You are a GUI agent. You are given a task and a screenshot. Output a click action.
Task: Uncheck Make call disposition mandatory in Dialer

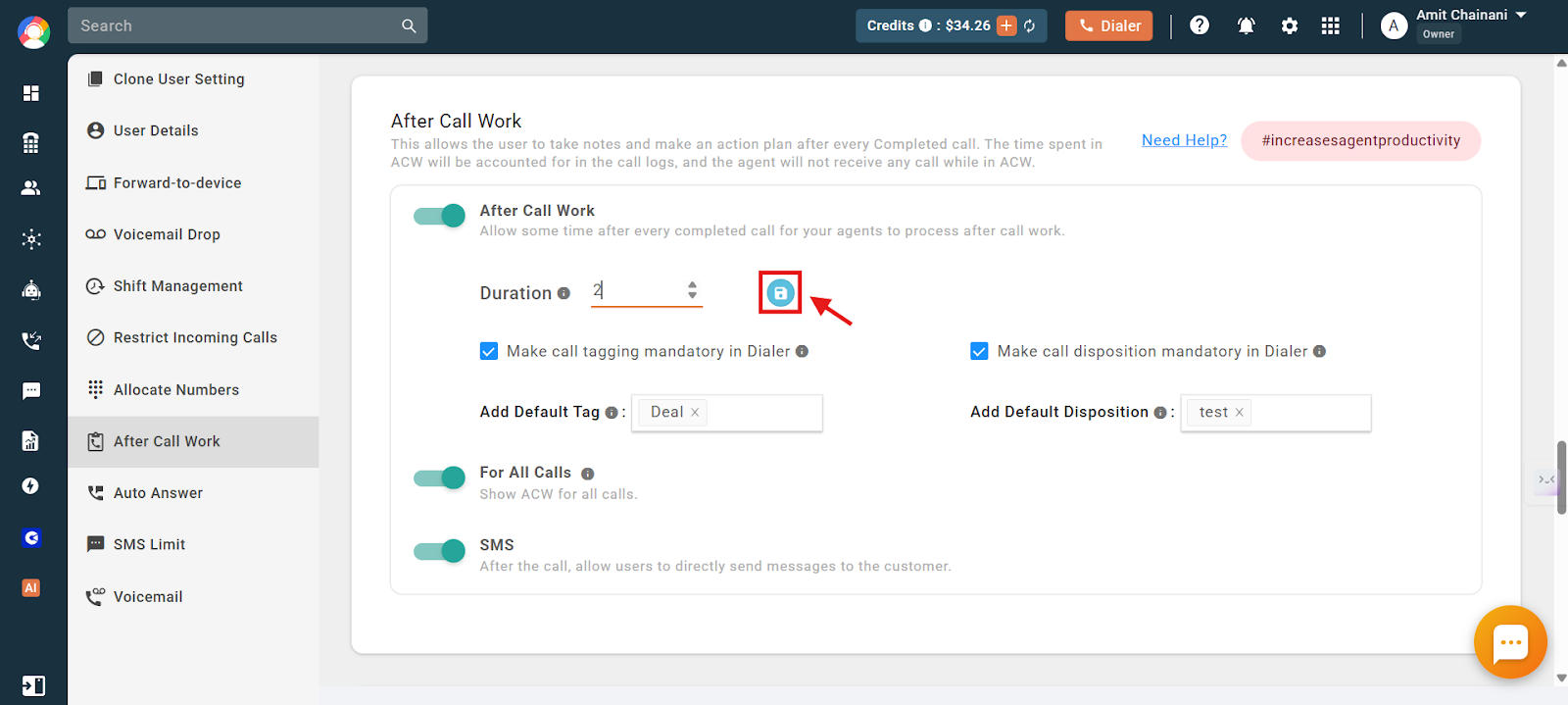[x=979, y=351]
